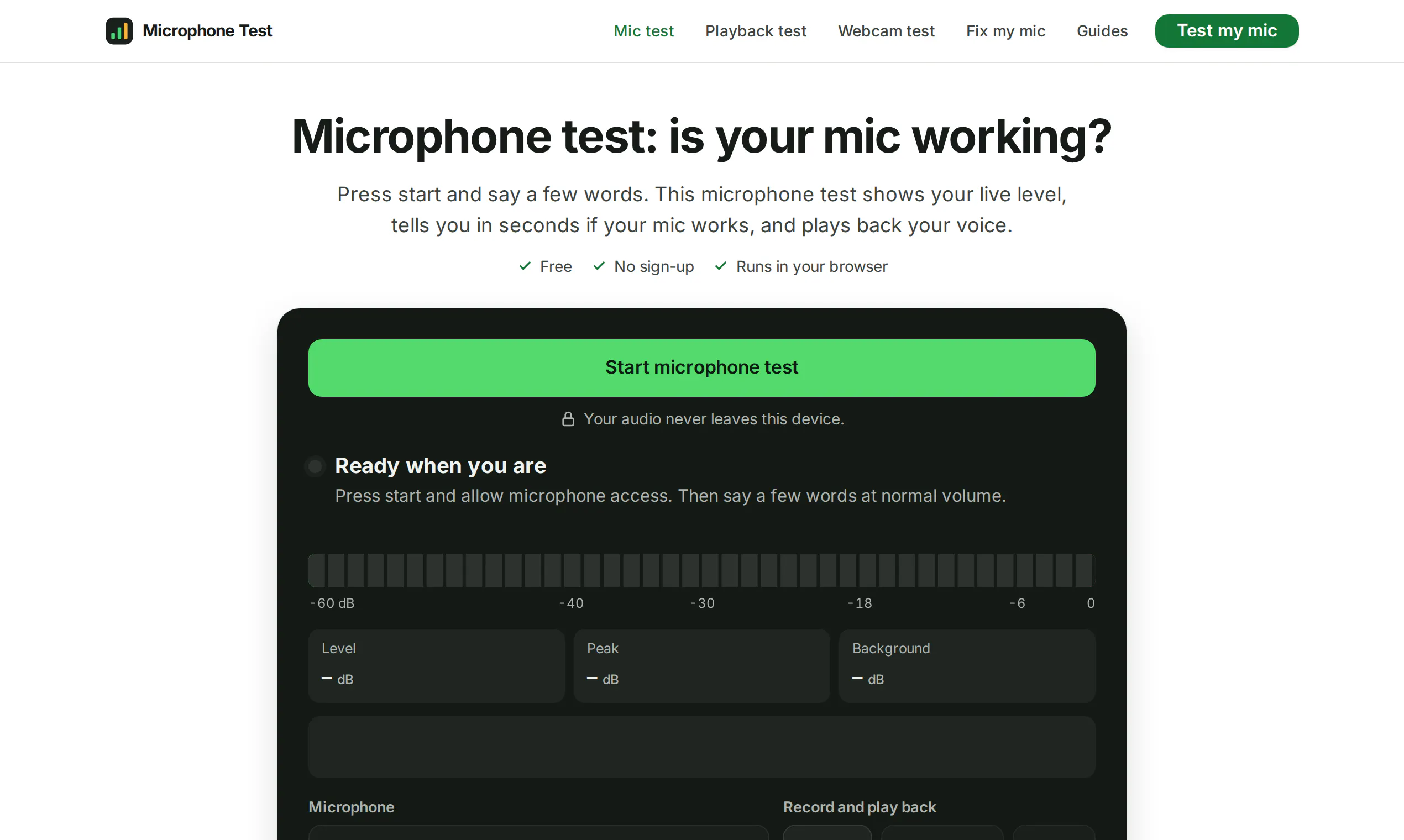
Task: Click the Microphone Test logo icon
Action: pyautogui.click(x=119, y=30)
